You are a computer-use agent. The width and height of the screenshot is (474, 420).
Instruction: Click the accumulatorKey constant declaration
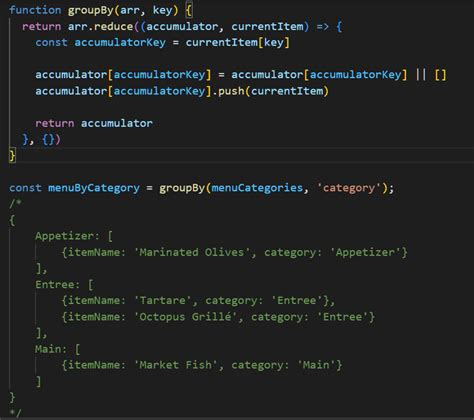[120, 43]
